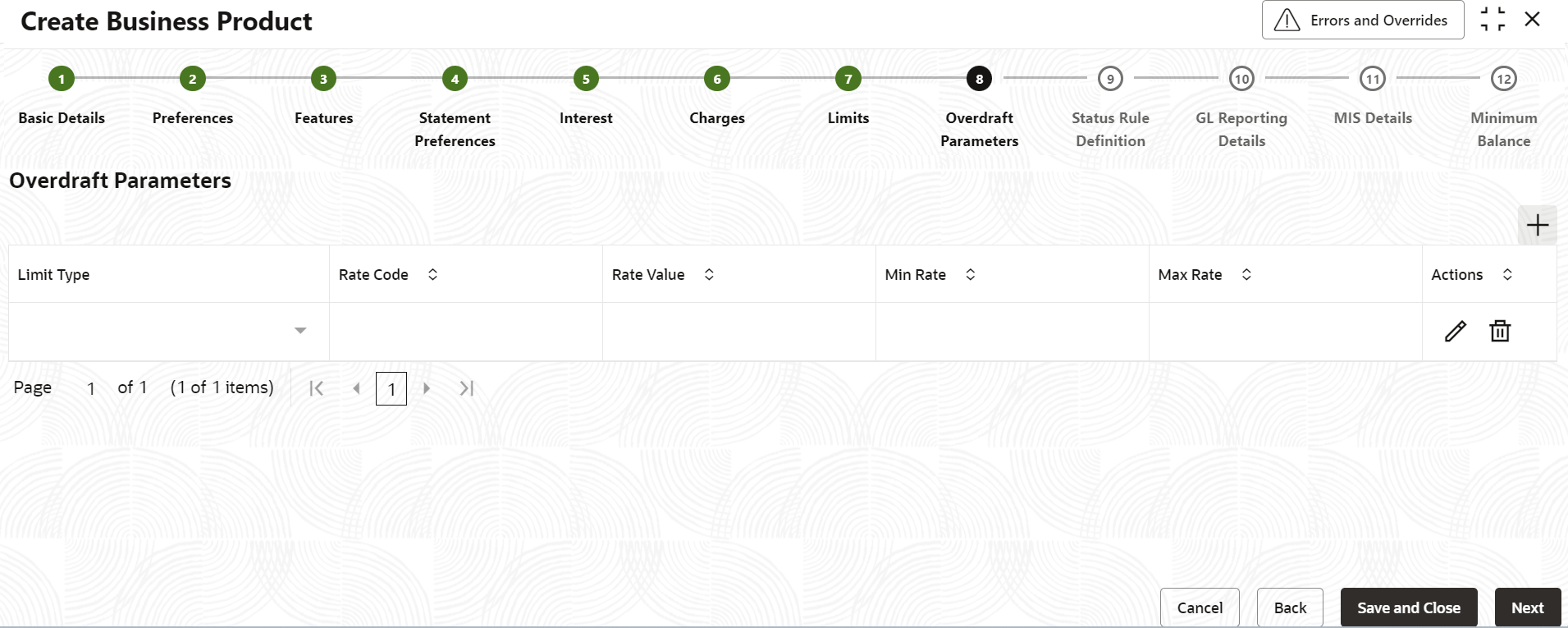
Task: Toggle fullscreen view of the dialog
Action: click(1493, 20)
